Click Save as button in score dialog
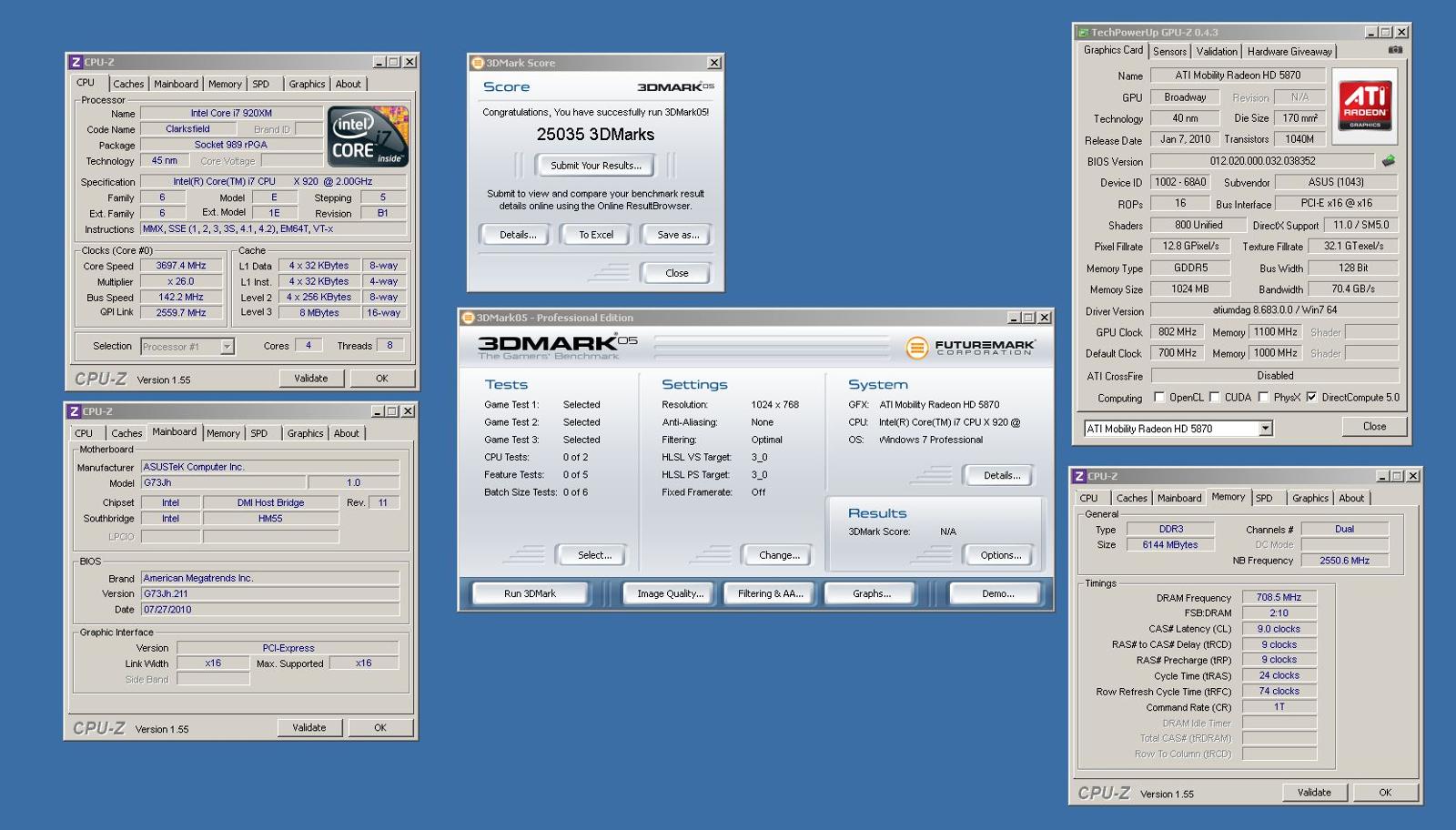This screenshot has width=1456, height=830. pyautogui.click(x=678, y=235)
